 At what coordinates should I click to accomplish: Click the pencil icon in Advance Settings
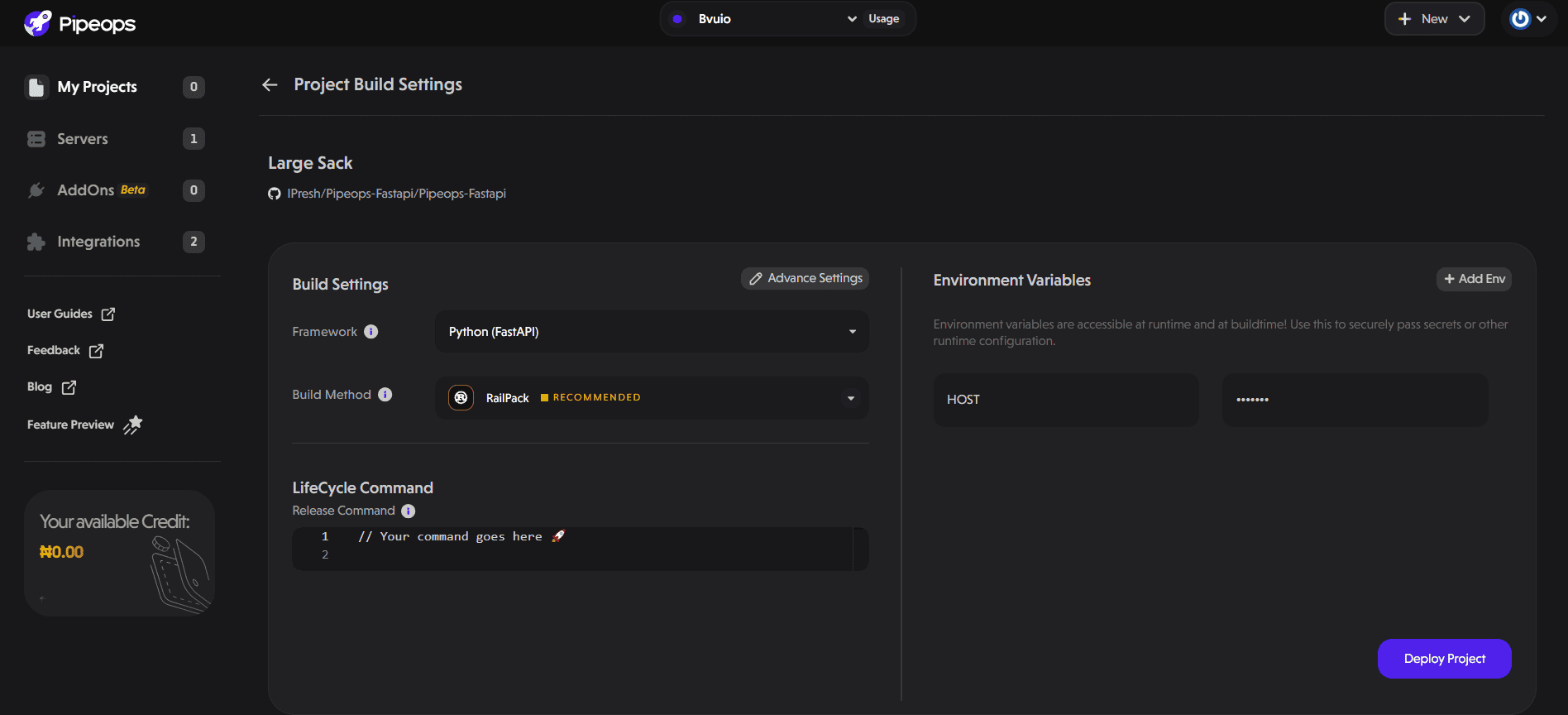756,279
